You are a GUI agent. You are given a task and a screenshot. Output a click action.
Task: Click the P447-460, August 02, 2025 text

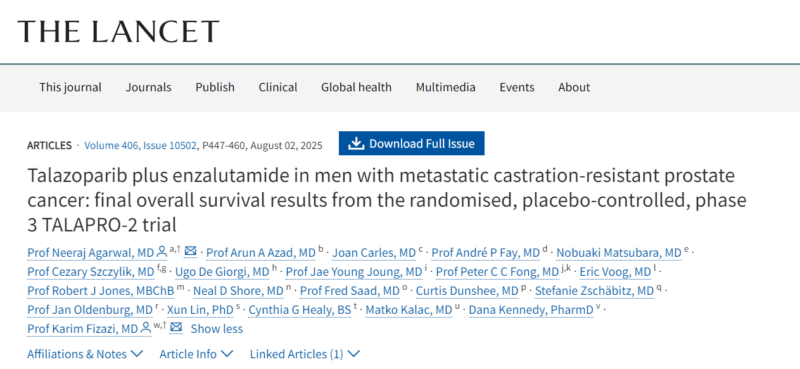[262, 145]
